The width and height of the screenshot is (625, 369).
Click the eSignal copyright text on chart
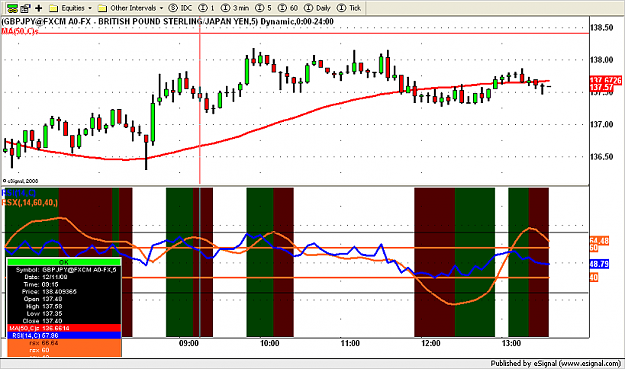21,181
